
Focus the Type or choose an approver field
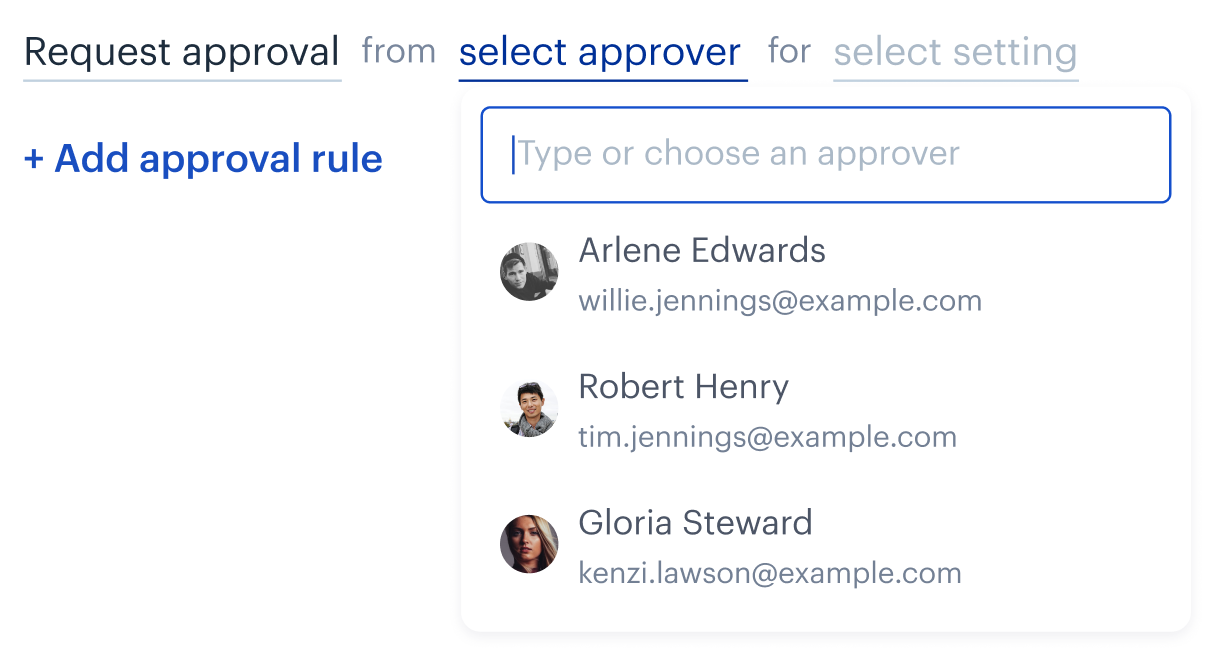point(826,155)
